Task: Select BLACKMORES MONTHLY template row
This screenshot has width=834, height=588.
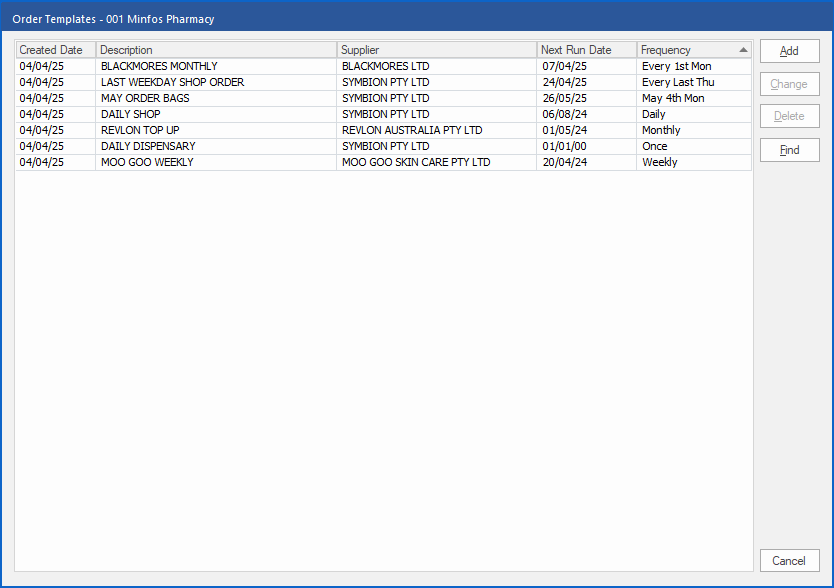Action: [383, 66]
